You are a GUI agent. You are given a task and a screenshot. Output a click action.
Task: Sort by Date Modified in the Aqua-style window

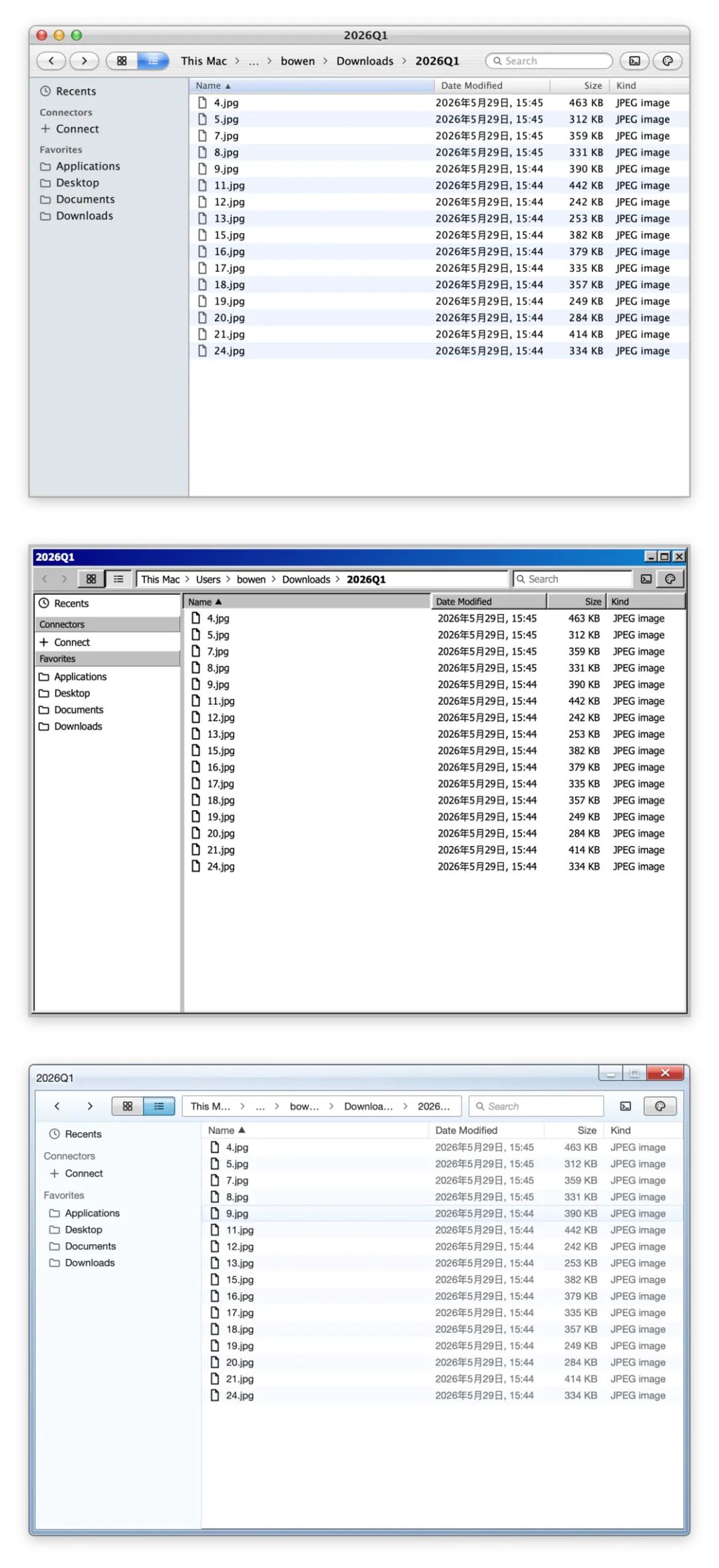(492, 85)
